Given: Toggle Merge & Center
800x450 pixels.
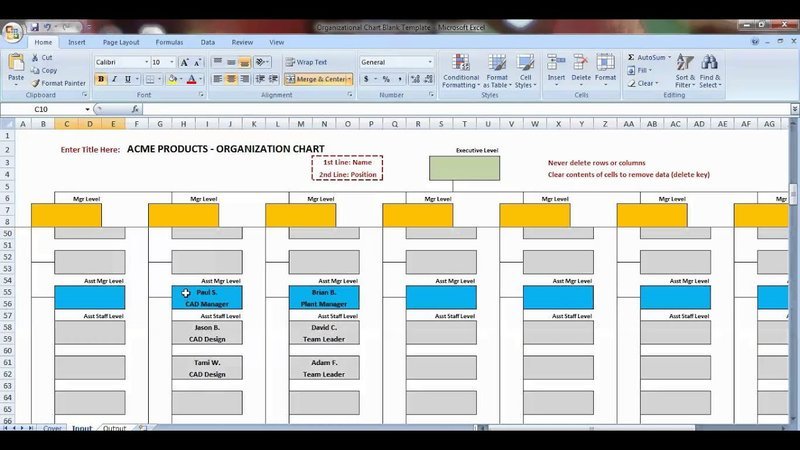Looking at the screenshot, I should [x=315, y=79].
